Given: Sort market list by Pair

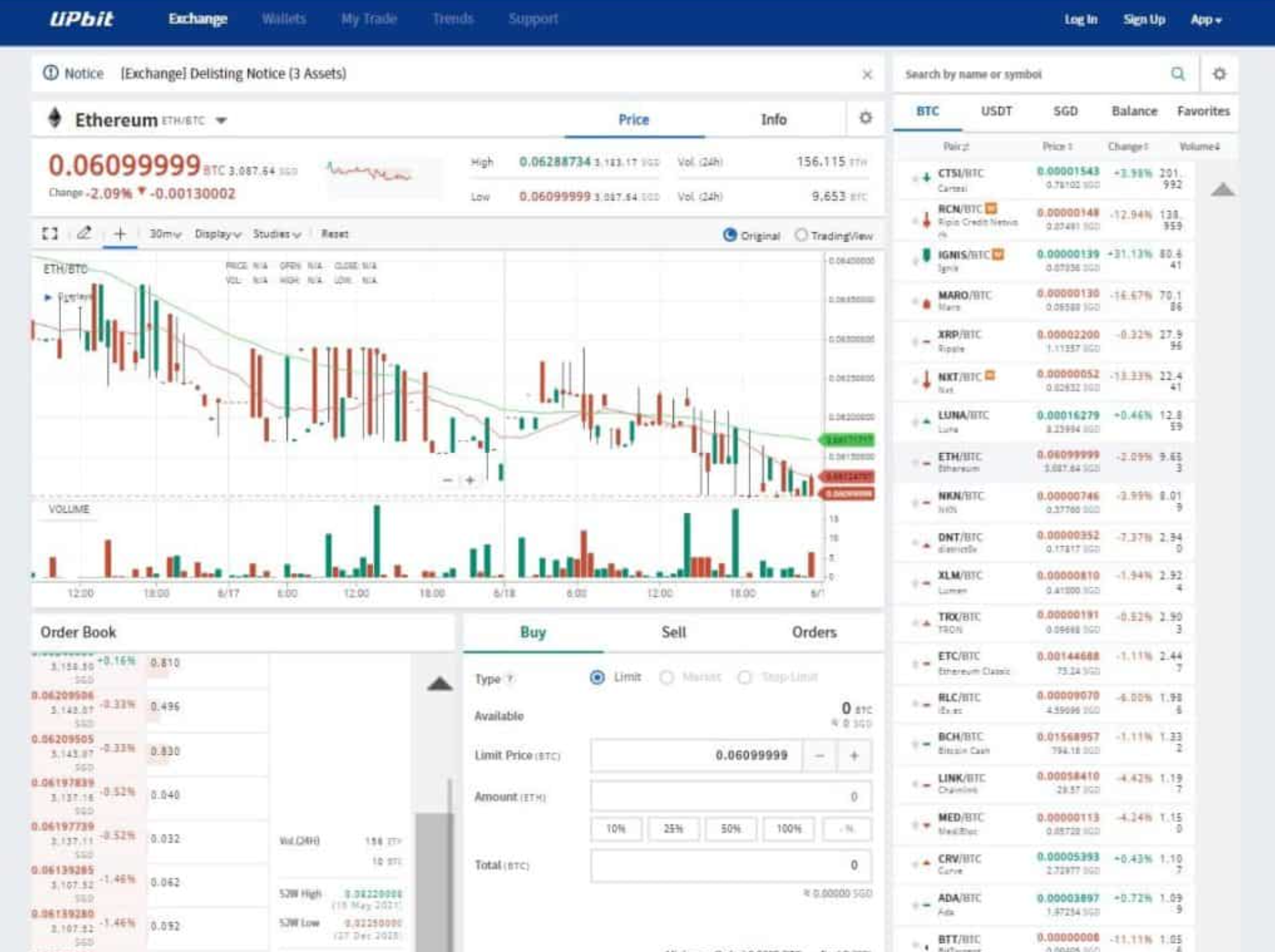Looking at the screenshot, I should click(956, 147).
